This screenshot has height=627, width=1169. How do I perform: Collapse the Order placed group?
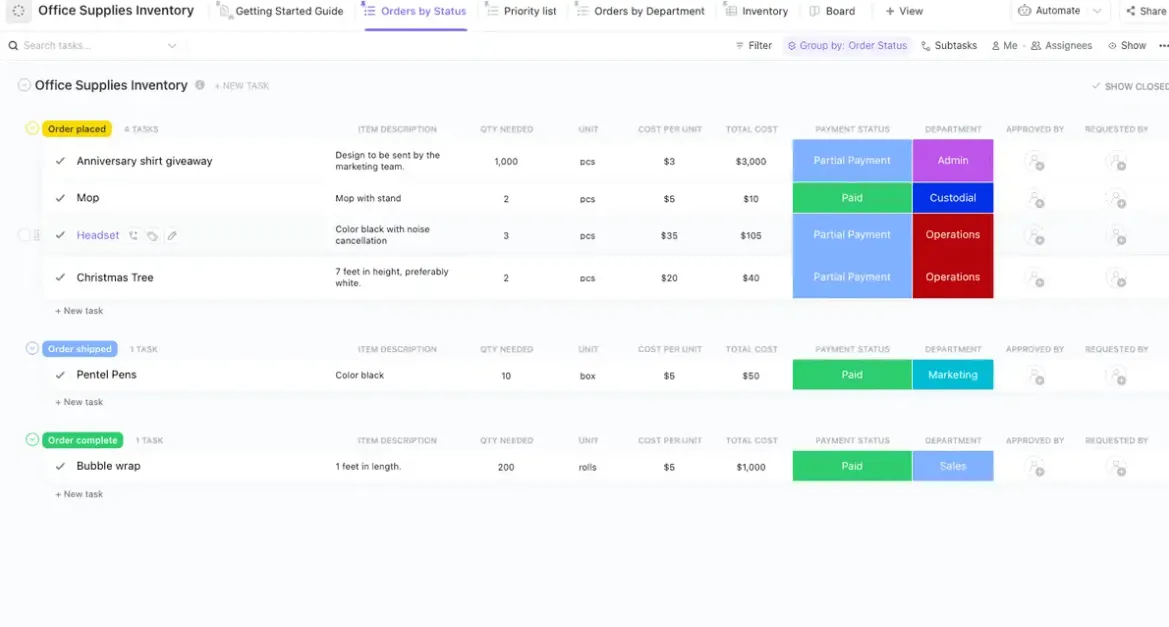(32, 128)
